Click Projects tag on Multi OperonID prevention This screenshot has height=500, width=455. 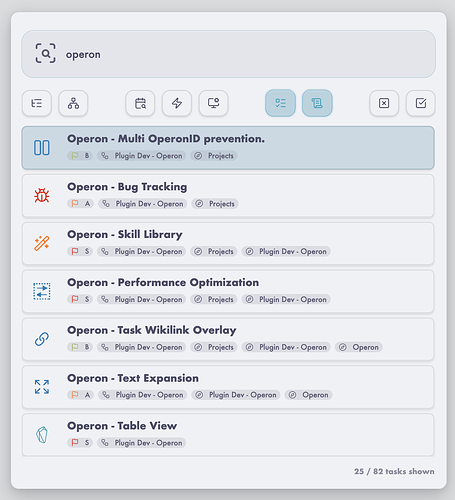point(214,156)
